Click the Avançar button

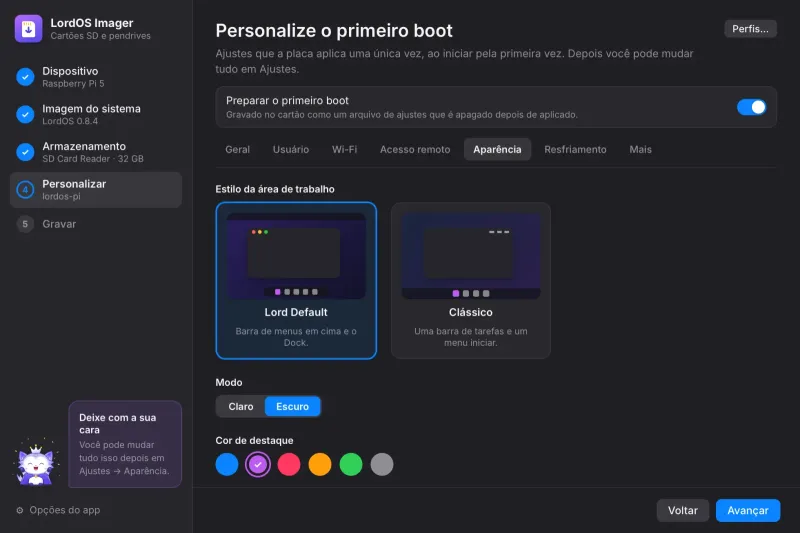coord(747,511)
